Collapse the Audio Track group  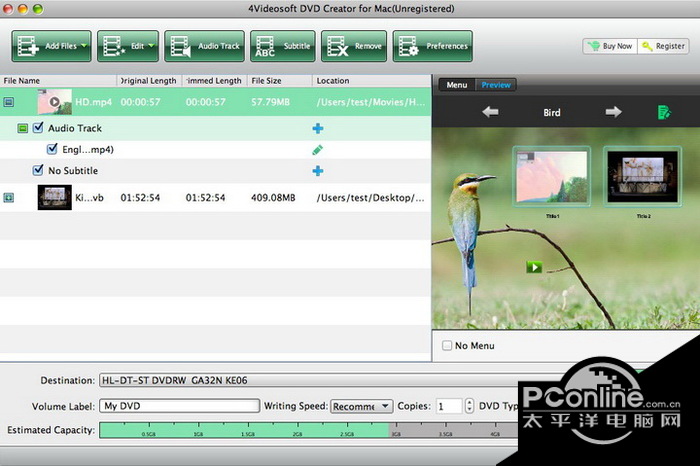[22, 129]
